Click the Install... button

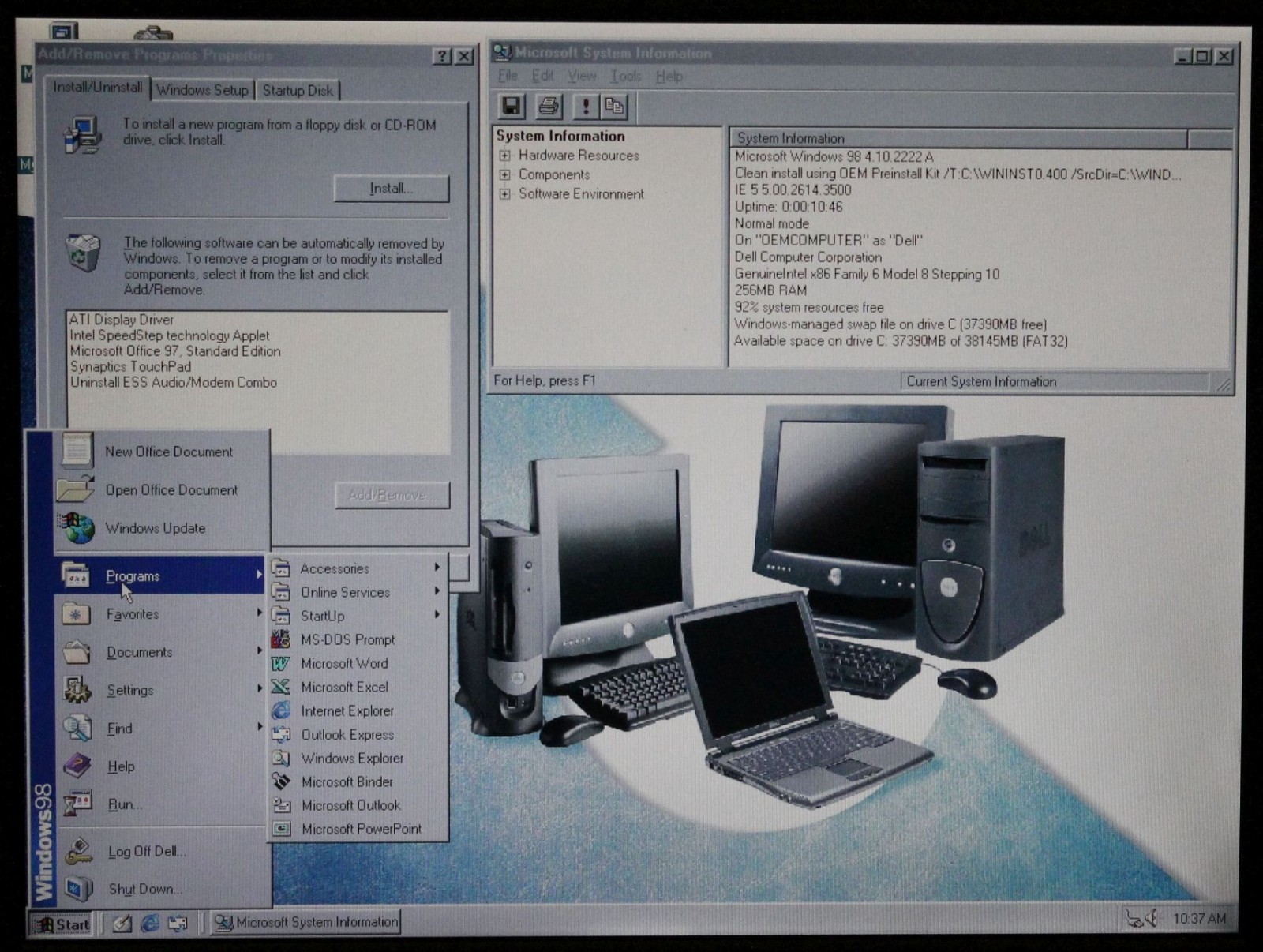point(392,188)
